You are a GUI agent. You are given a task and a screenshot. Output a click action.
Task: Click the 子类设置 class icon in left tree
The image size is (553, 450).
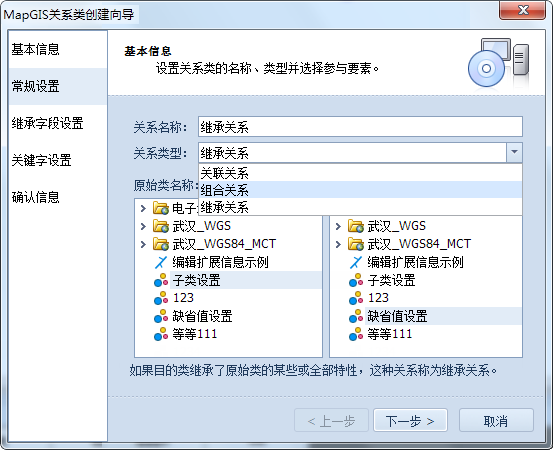pos(161,280)
